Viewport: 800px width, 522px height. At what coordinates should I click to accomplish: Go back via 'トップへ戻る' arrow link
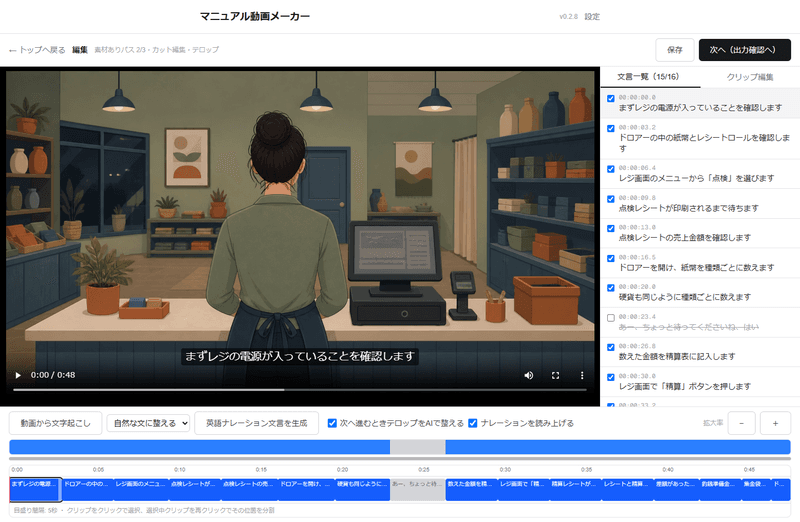tap(37, 49)
